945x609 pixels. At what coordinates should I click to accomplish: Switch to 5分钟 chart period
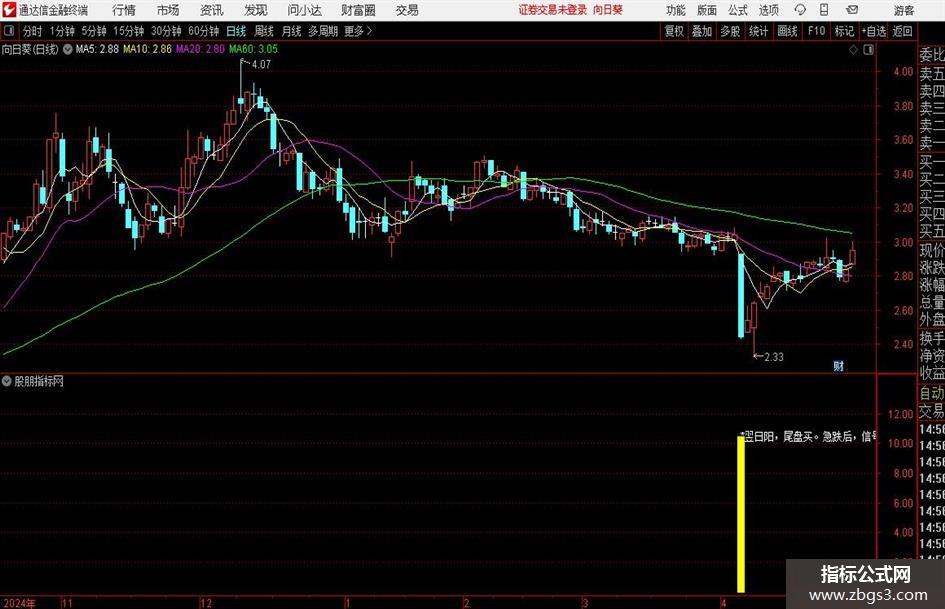pos(93,31)
